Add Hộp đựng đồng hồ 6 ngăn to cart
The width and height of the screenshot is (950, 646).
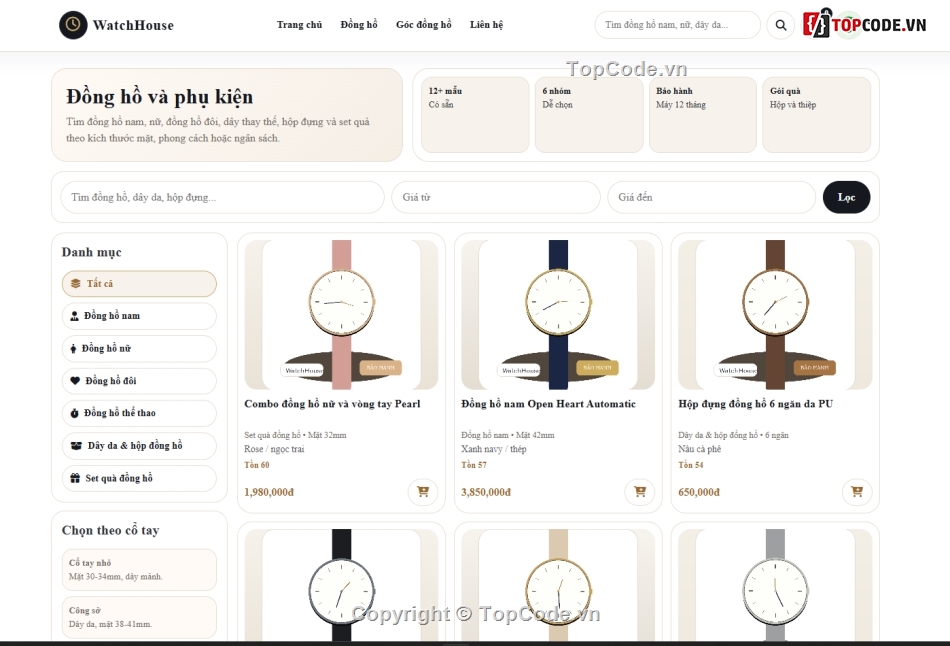[857, 491]
